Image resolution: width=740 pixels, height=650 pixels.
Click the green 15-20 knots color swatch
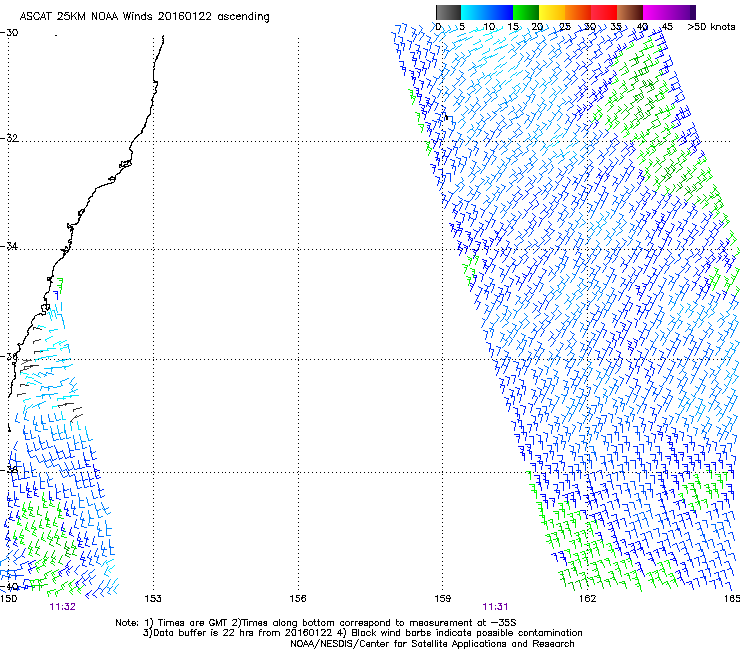point(526,12)
